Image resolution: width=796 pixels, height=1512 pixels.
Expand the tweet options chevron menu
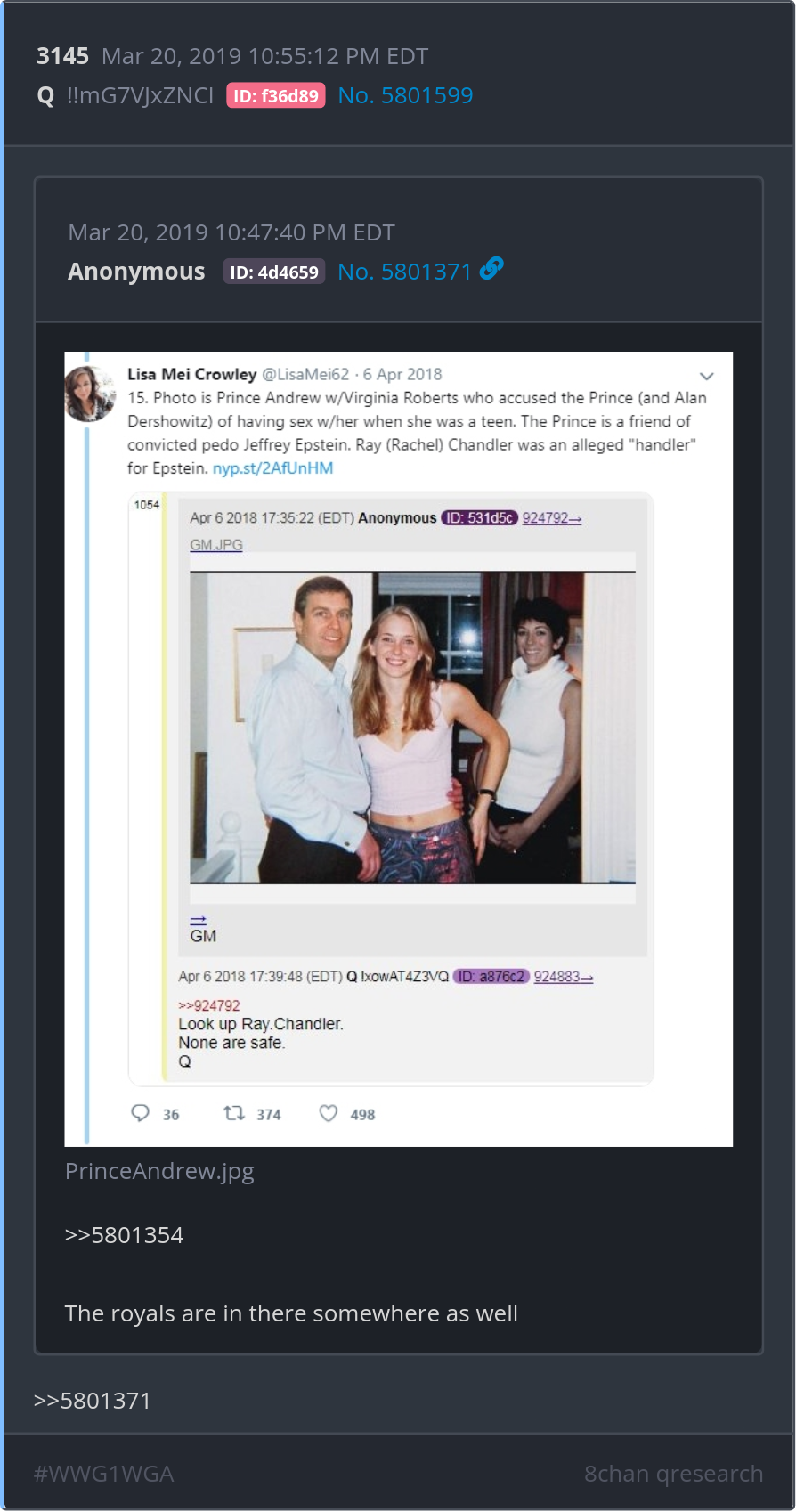pyautogui.click(x=706, y=376)
